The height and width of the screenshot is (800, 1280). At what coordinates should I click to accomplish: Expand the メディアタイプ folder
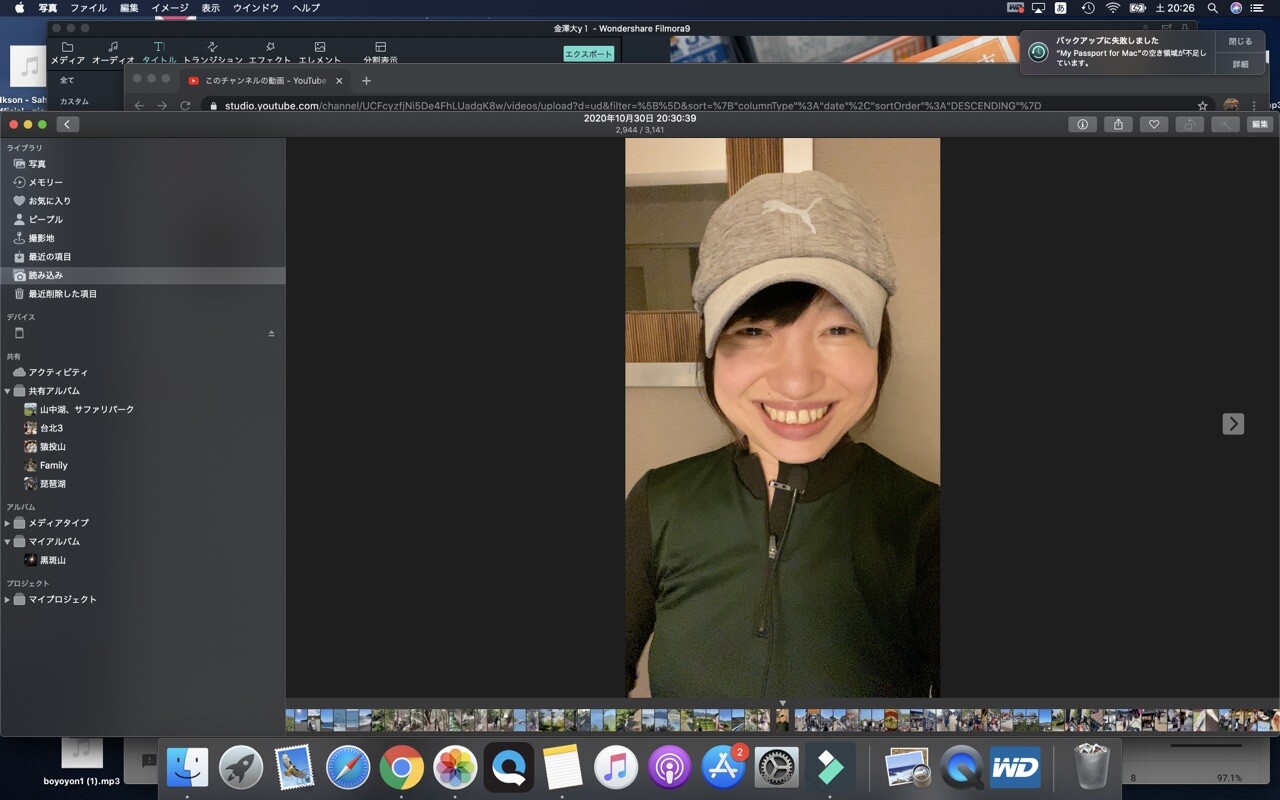point(8,523)
